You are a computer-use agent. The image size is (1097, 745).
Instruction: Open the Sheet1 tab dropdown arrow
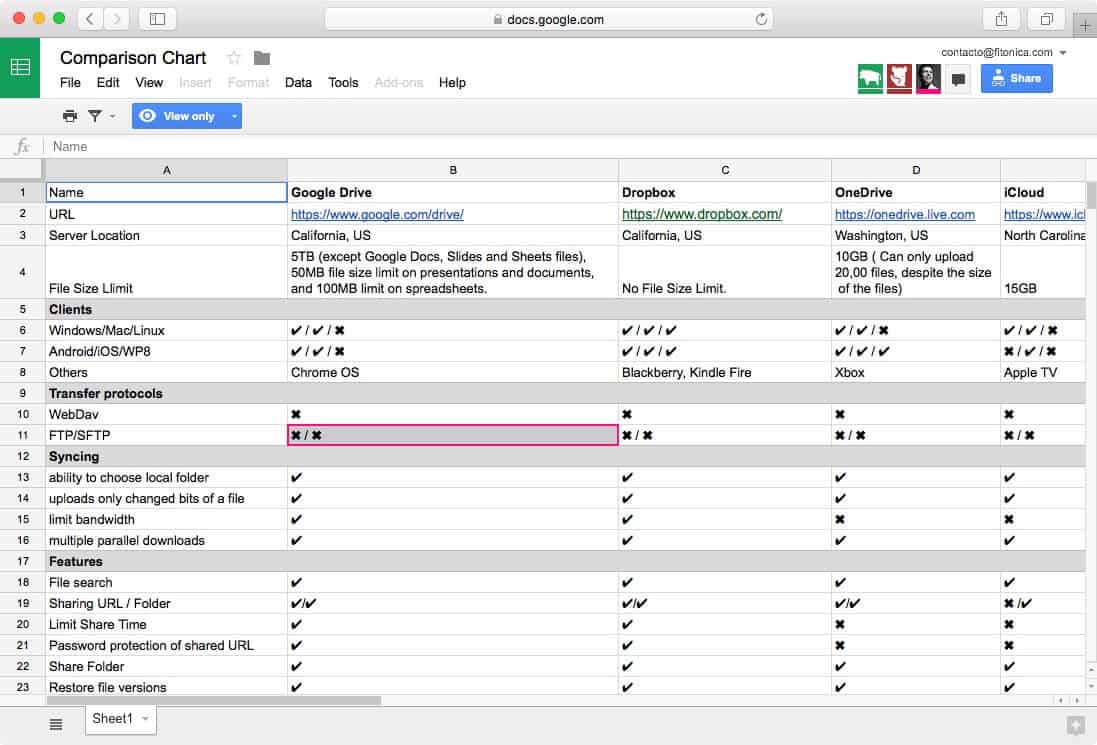click(145, 718)
